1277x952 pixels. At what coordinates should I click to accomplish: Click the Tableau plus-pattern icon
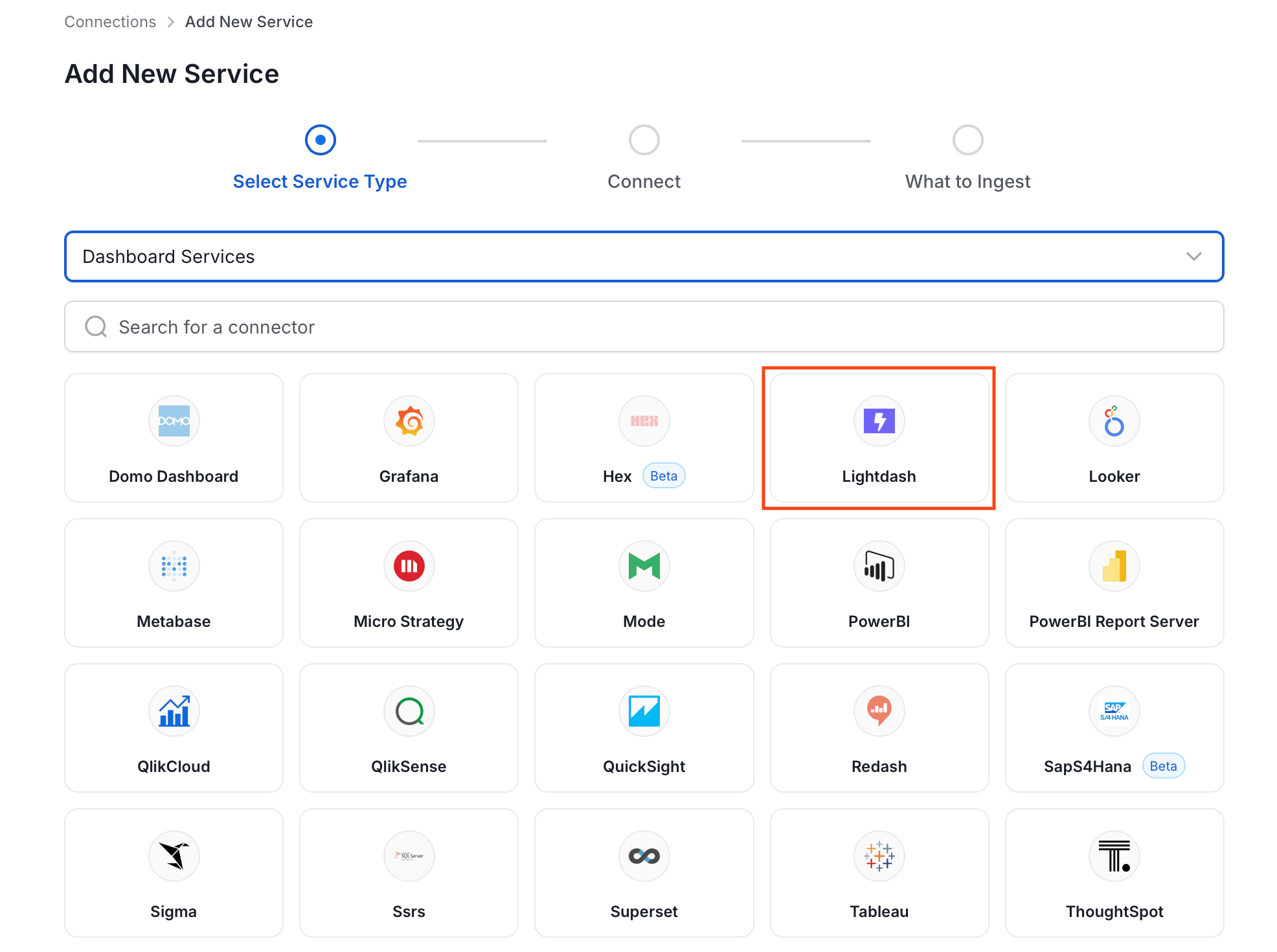coord(879,856)
